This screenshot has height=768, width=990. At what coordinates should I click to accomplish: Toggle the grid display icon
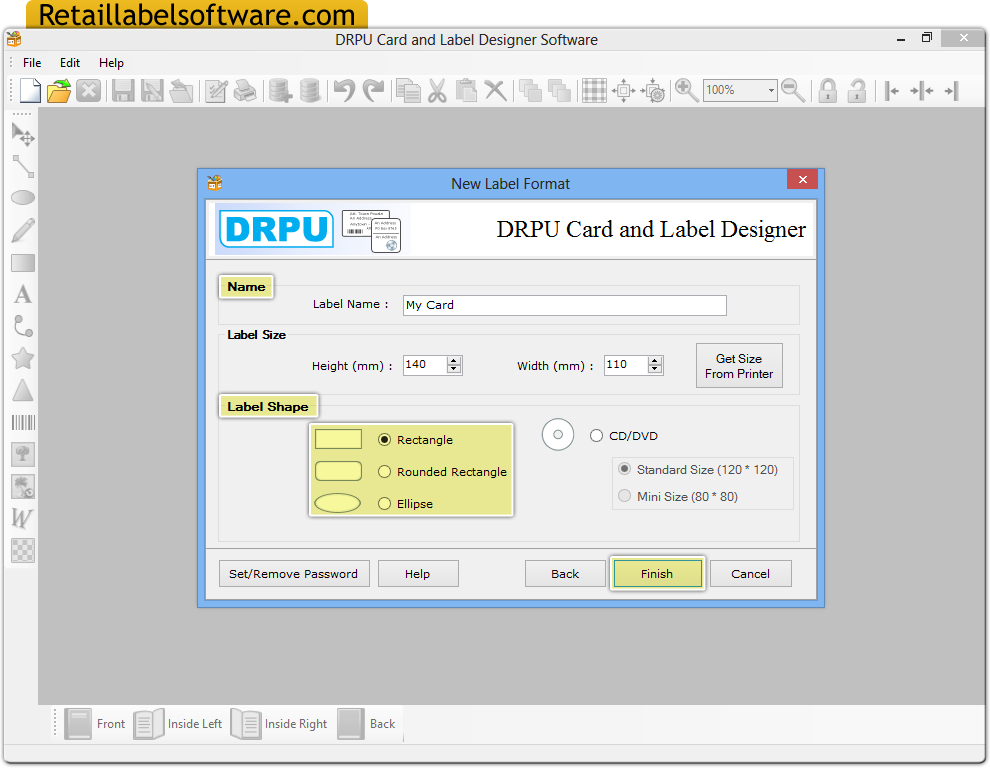pyautogui.click(x=594, y=90)
